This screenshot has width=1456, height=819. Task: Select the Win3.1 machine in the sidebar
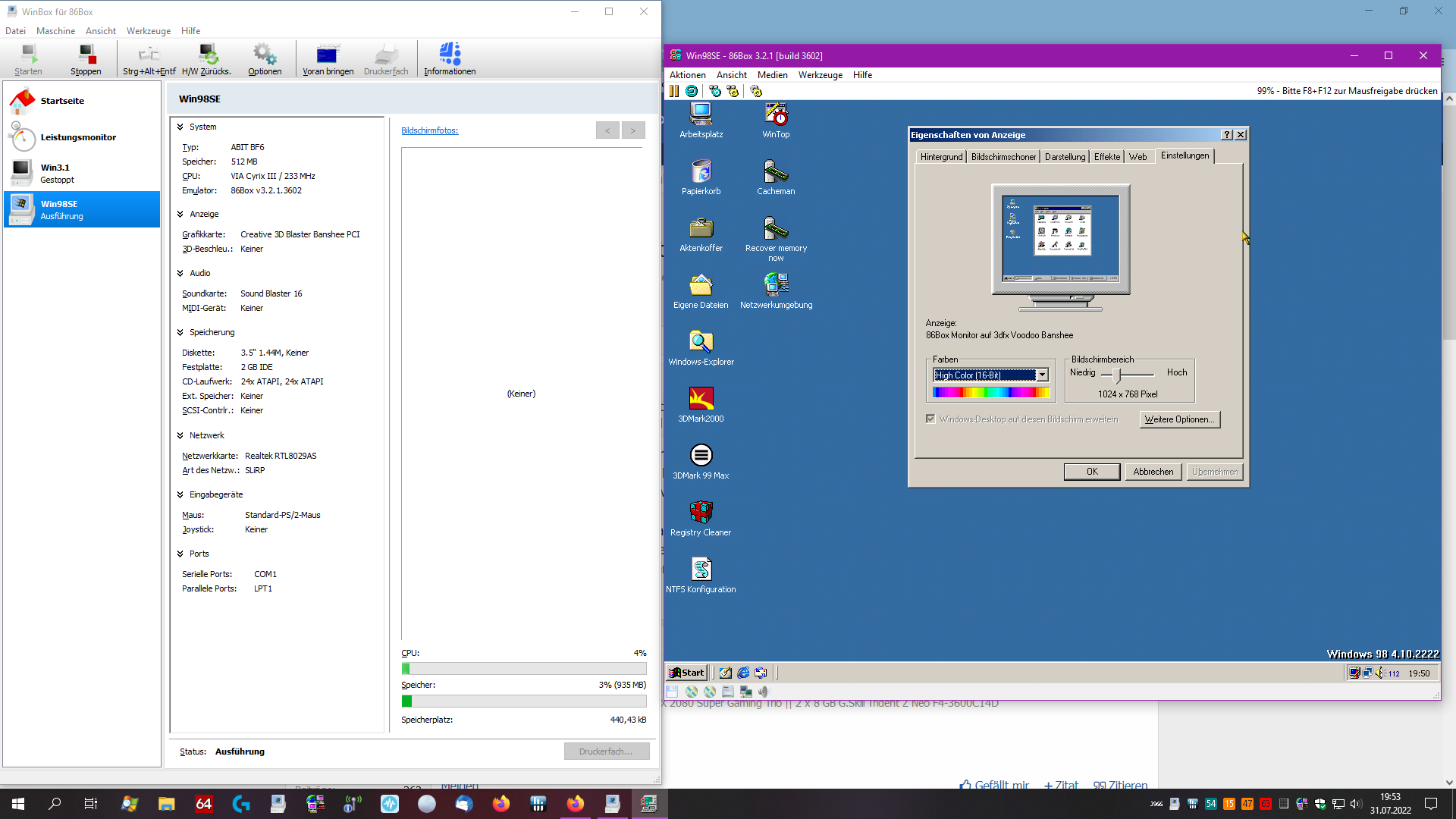coord(82,173)
